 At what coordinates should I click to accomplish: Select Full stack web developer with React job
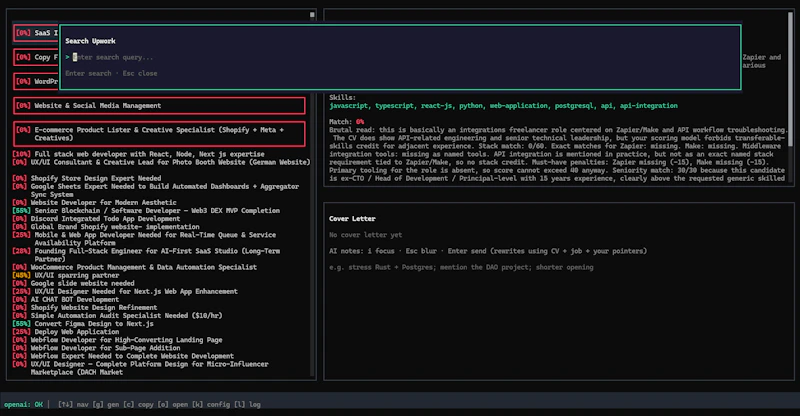pyautogui.click(x=138, y=154)
